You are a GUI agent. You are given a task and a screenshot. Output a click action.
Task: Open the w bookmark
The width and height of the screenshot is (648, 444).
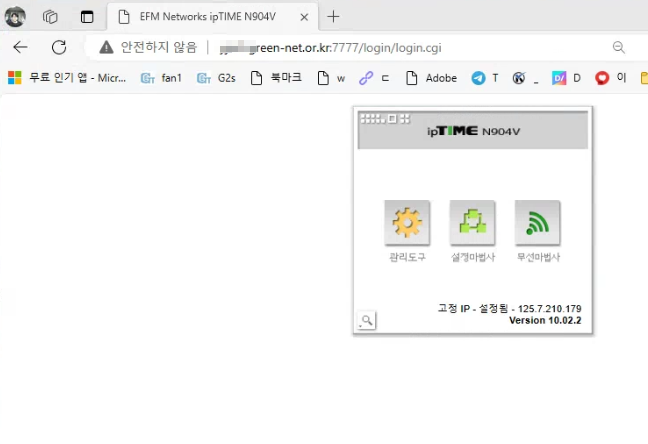[331, 78]
